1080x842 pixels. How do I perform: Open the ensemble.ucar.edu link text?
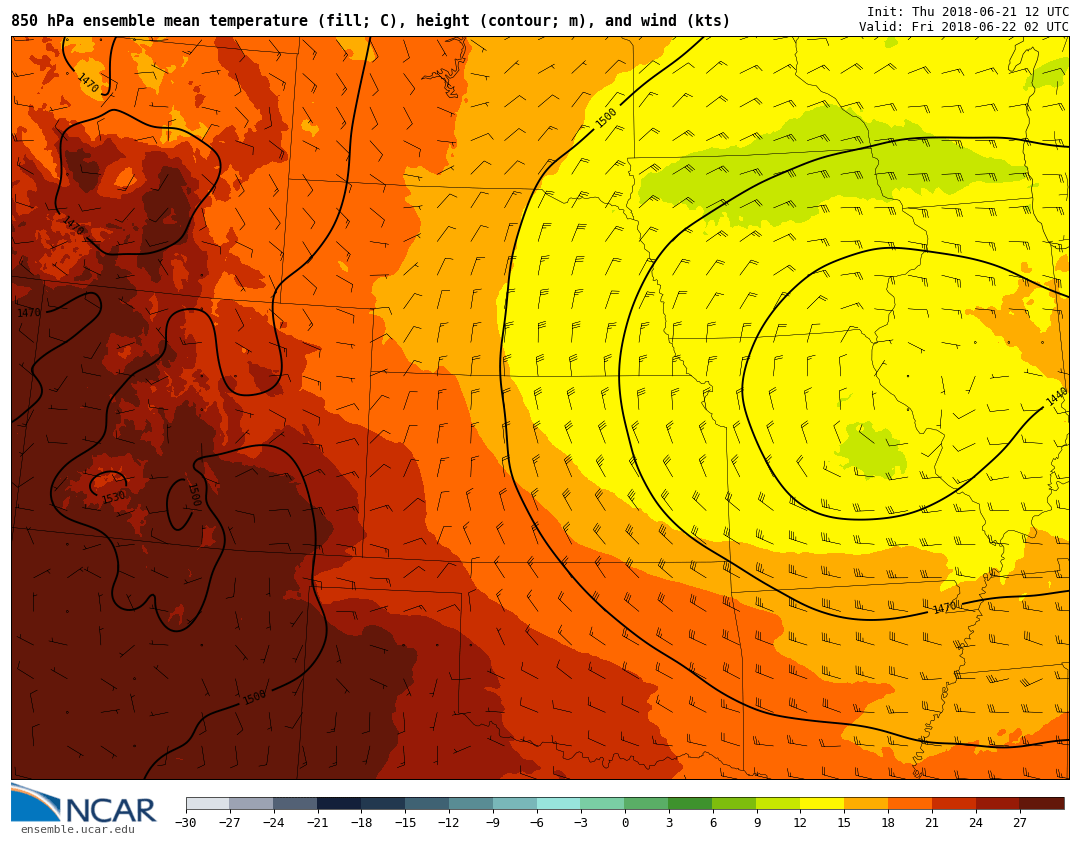77,830
